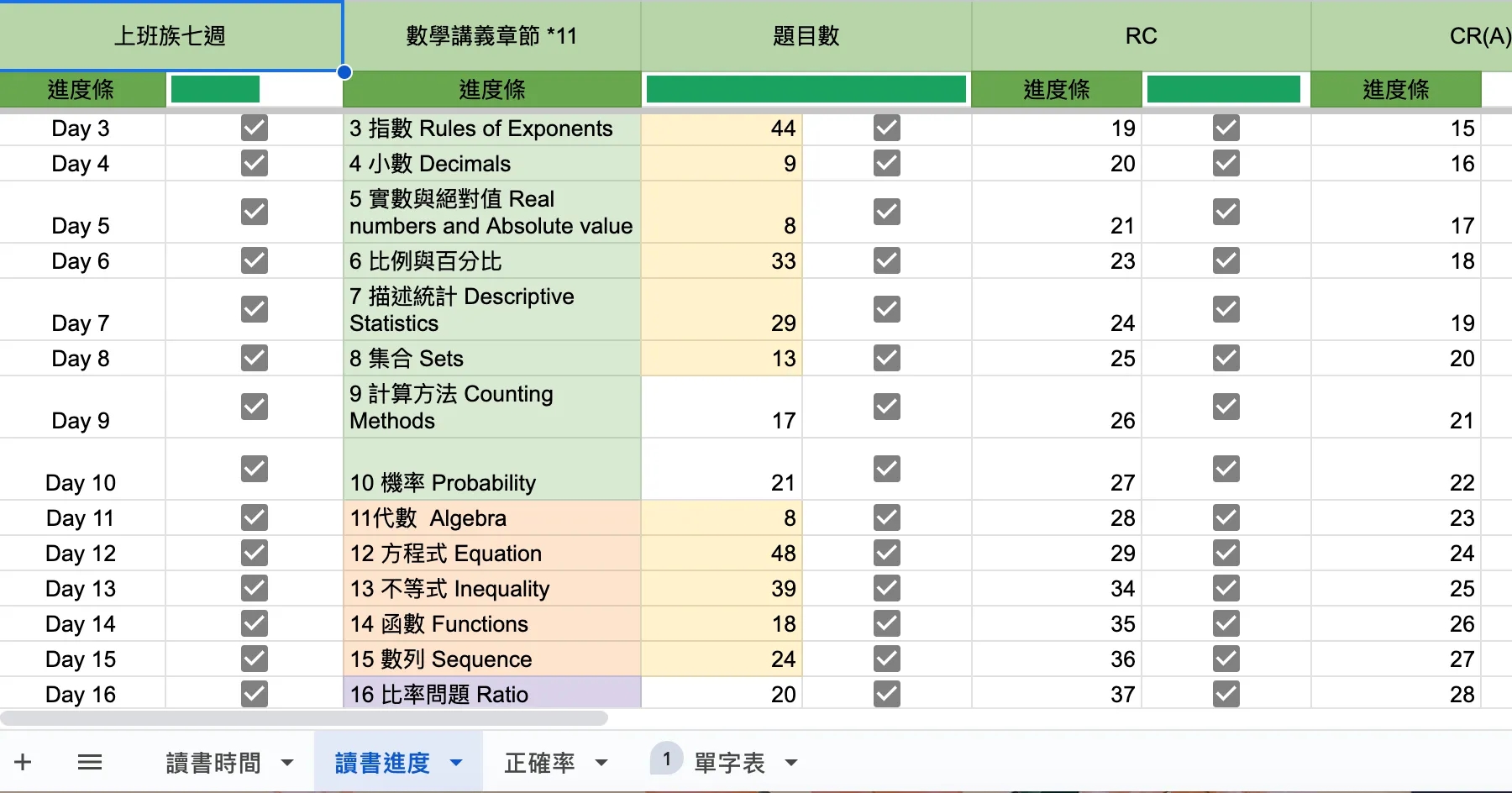The width and height of the screenshot is (1512, 793).
Task: Select the 數學講義章節 *11 header cell
Action: [491, 36]
